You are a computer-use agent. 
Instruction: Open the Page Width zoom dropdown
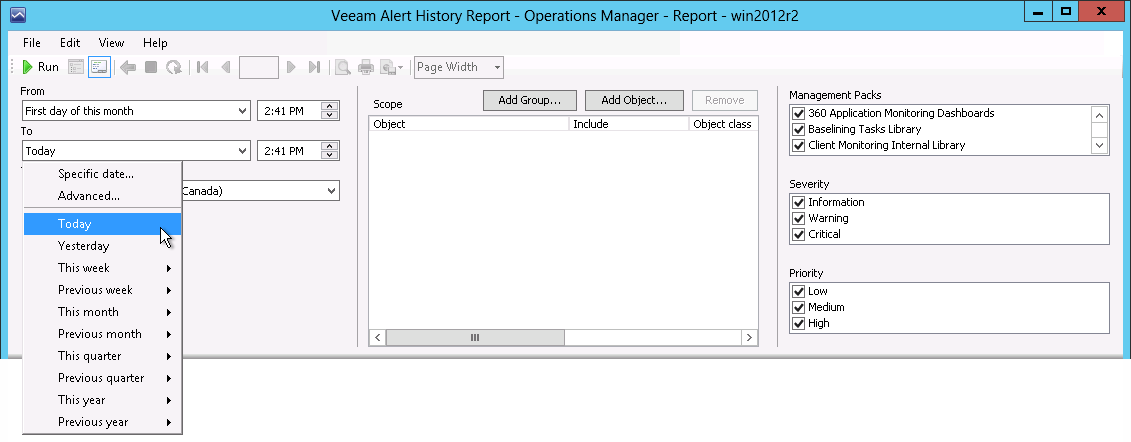[459, 67]
